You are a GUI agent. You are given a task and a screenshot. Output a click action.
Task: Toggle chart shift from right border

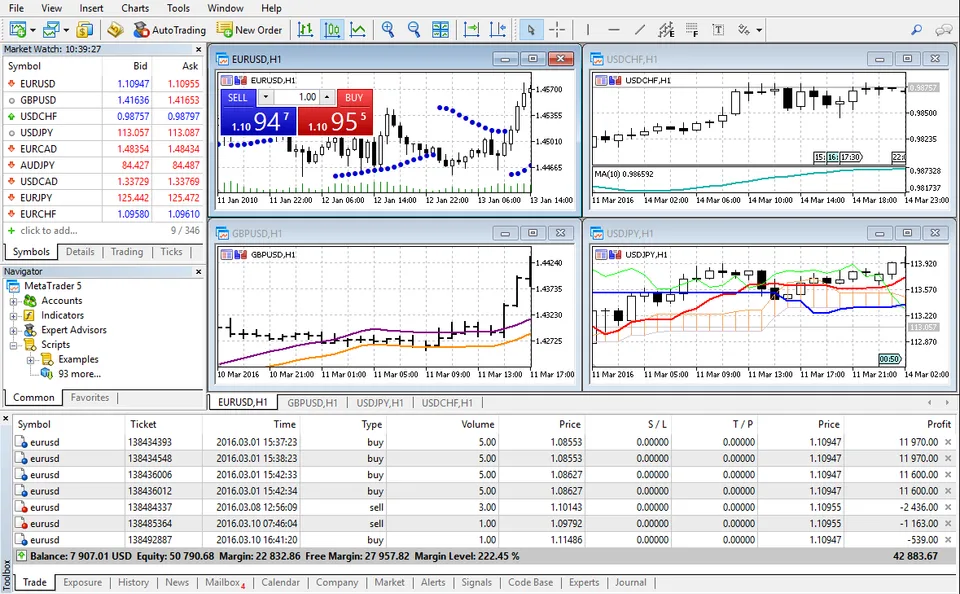pos(498,29)
